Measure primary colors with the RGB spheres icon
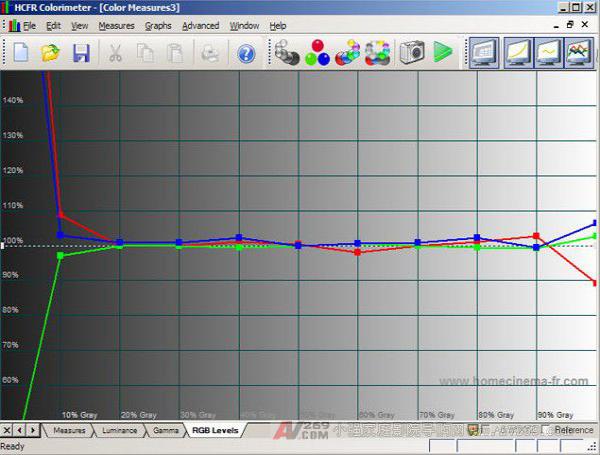The width and height of the screenshot is (600, 455). coord(318,52)
